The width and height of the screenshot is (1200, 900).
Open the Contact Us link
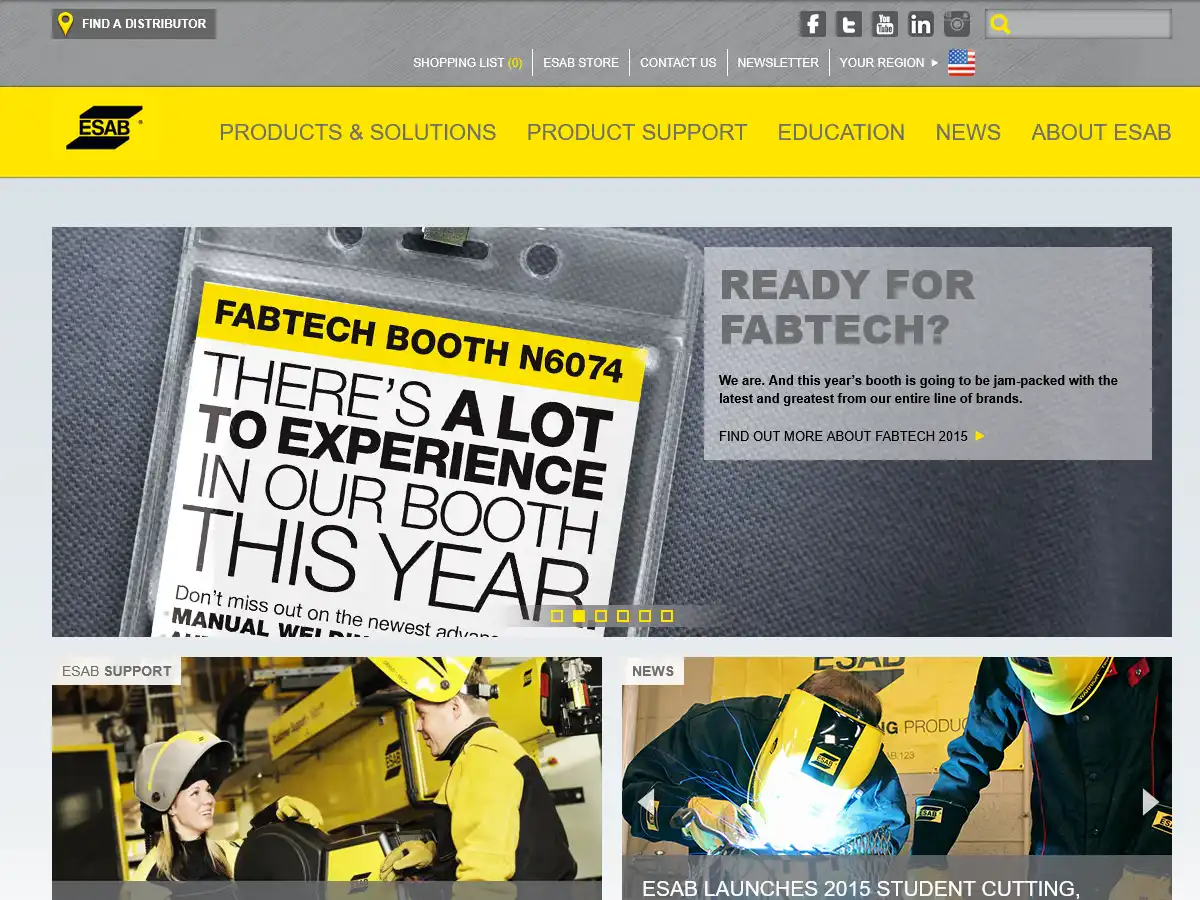point(678,62)
